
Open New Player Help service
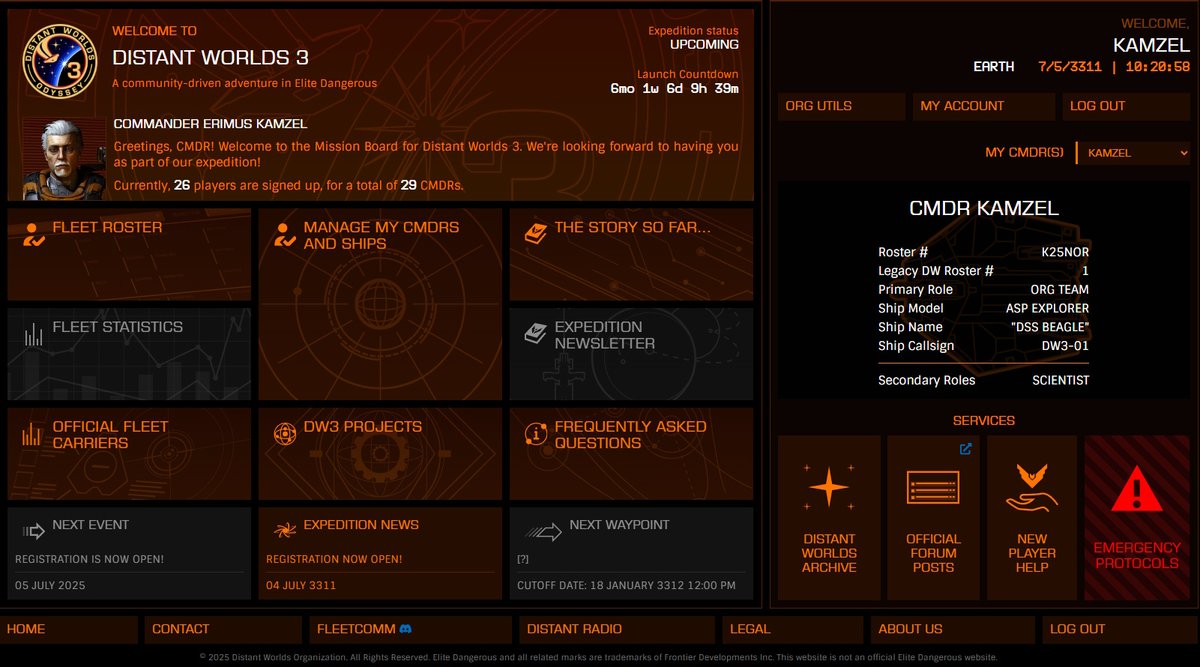[1032, 517]
